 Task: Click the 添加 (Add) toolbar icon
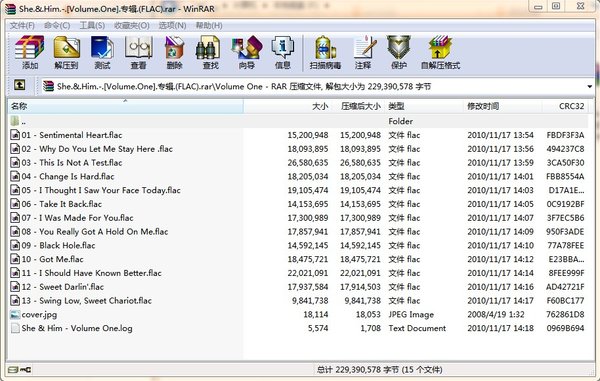coord(29,47)
